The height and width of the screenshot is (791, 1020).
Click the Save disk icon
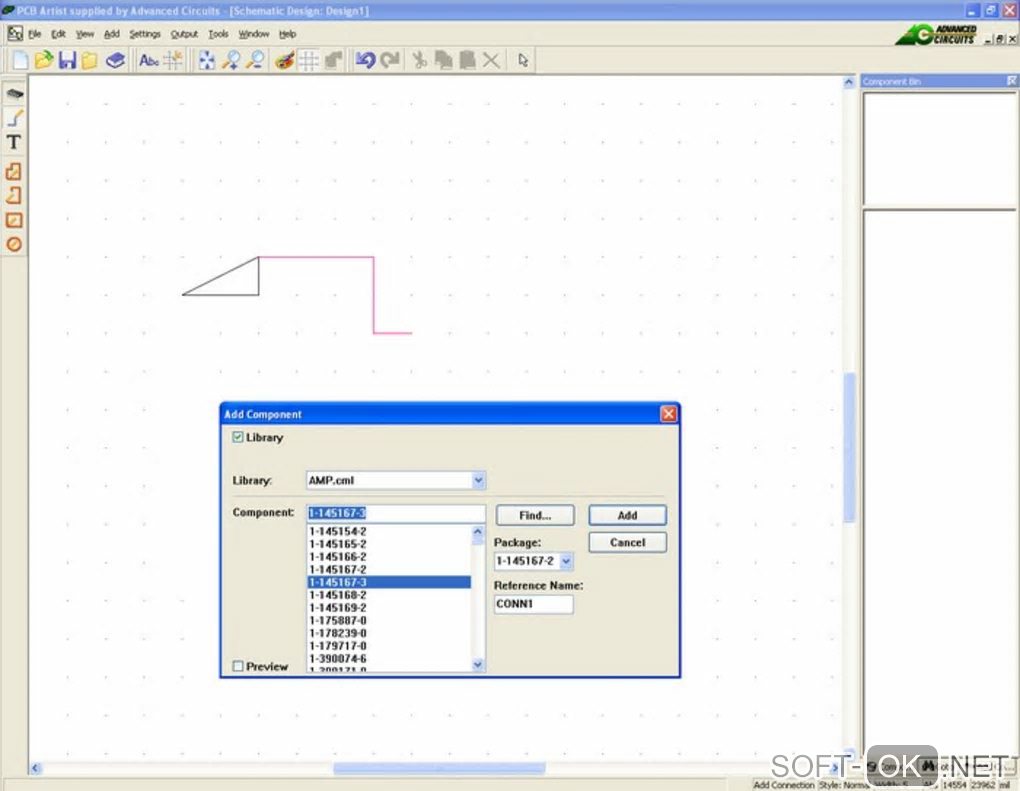tap(67, 61)
